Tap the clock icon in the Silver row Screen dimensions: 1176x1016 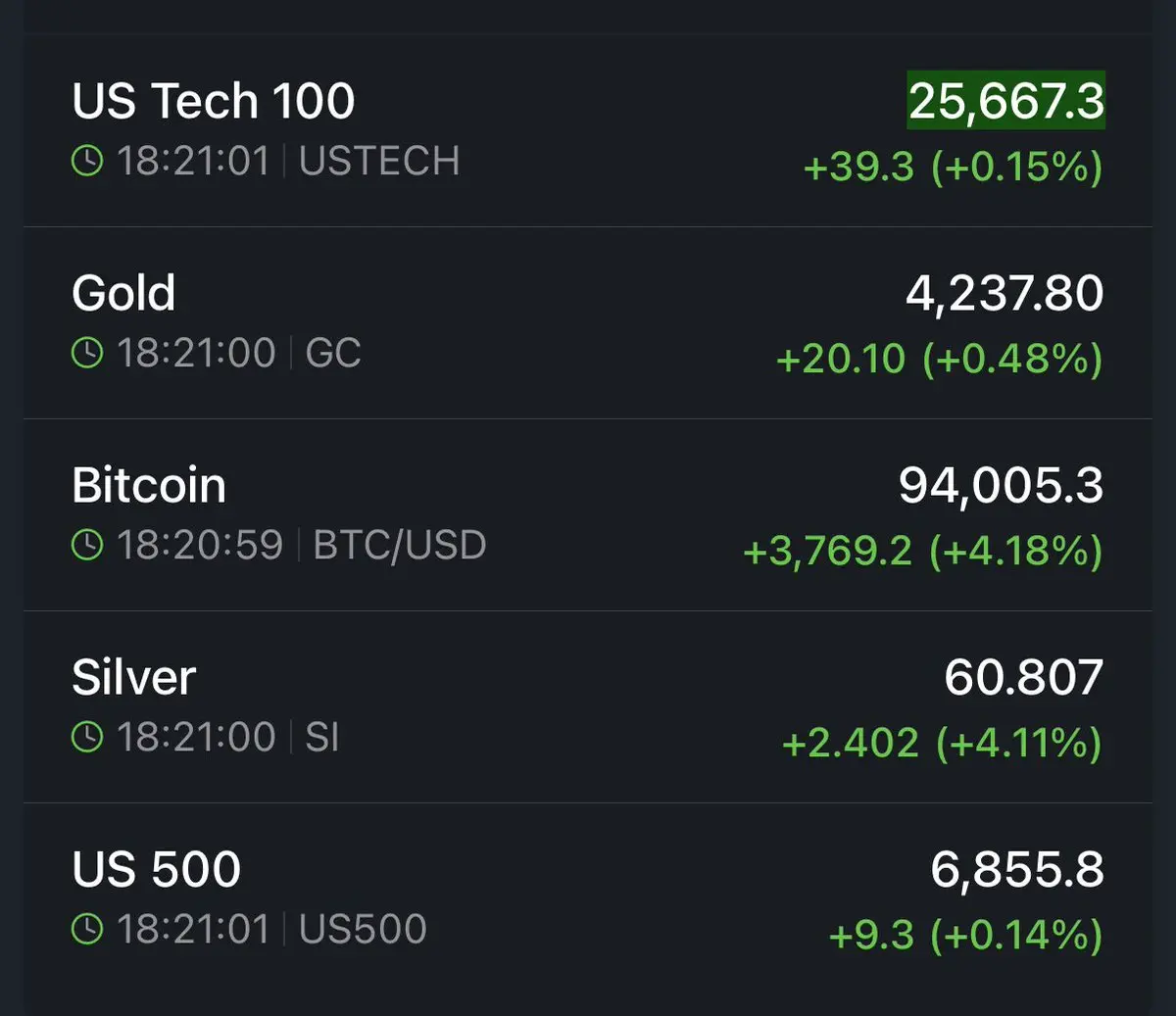(x=87, y=737)
